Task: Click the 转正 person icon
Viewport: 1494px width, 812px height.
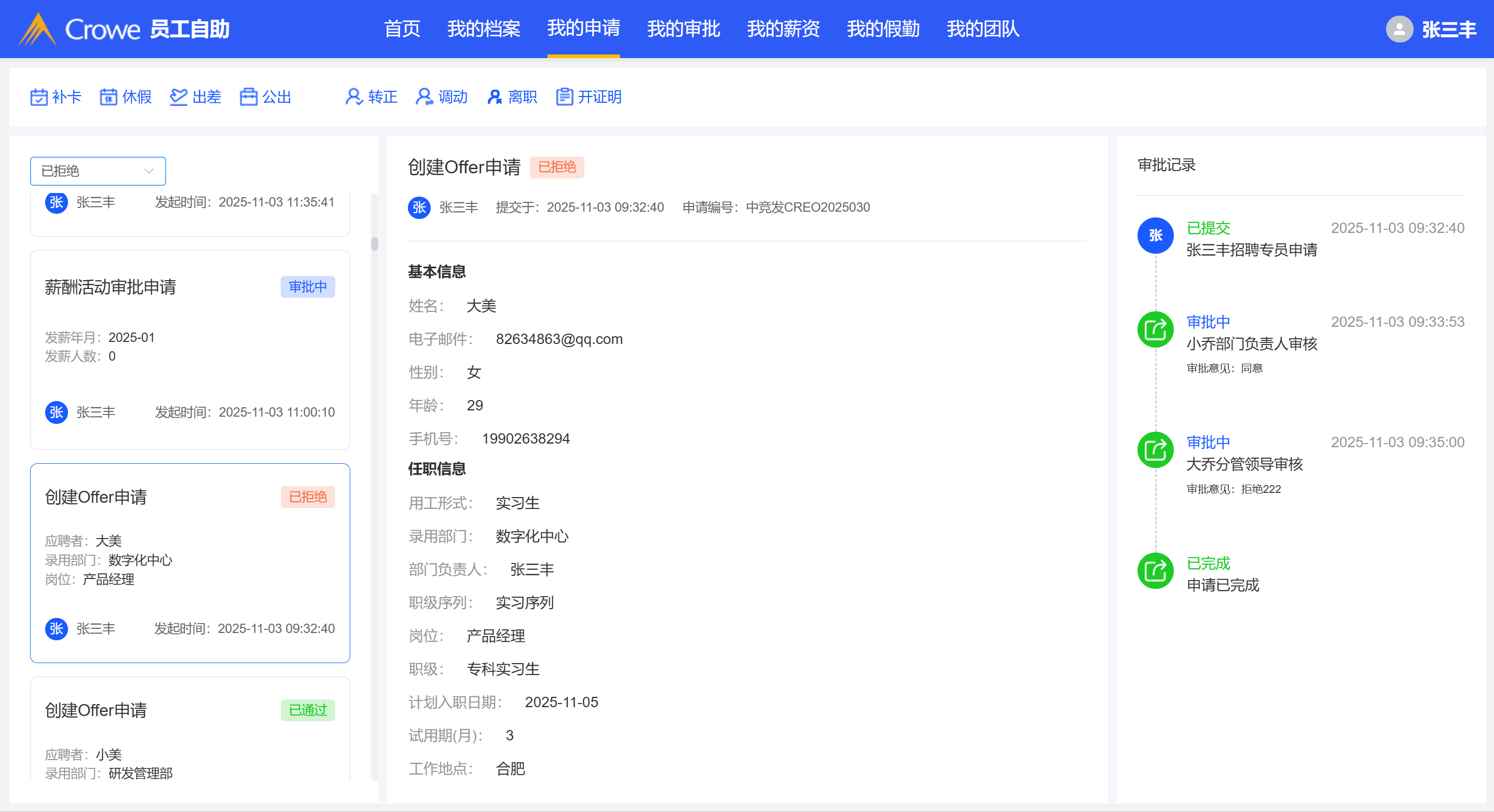Action: tap(354, 97)
